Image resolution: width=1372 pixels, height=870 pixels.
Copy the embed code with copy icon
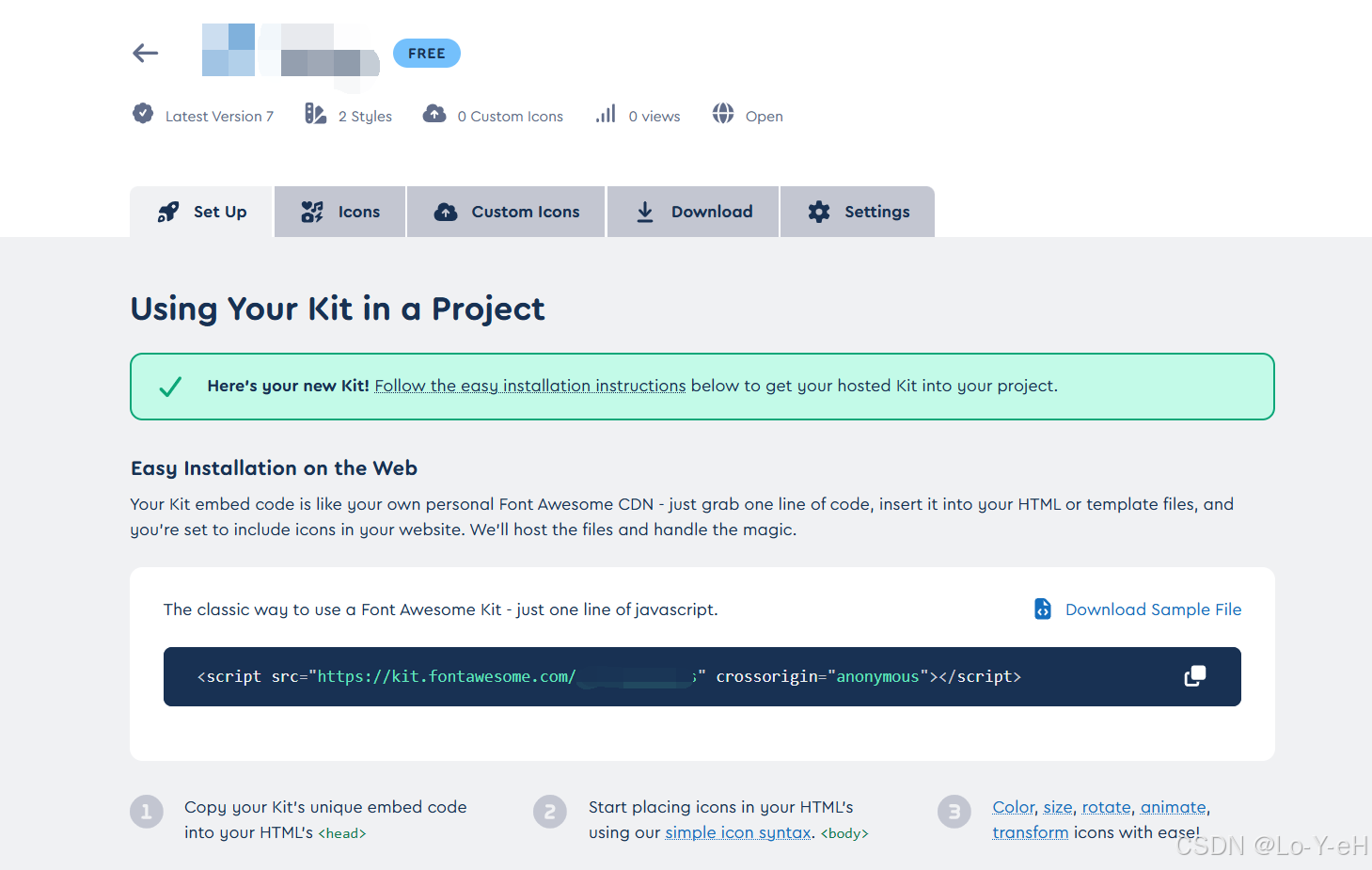click(x=1195, y=676)
